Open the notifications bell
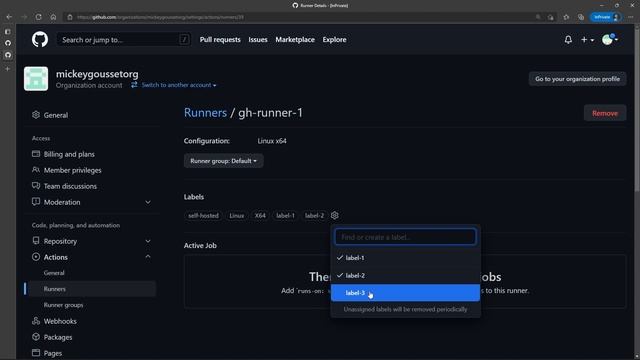This screenshot has height=360, width=640. tap(568, 40)
